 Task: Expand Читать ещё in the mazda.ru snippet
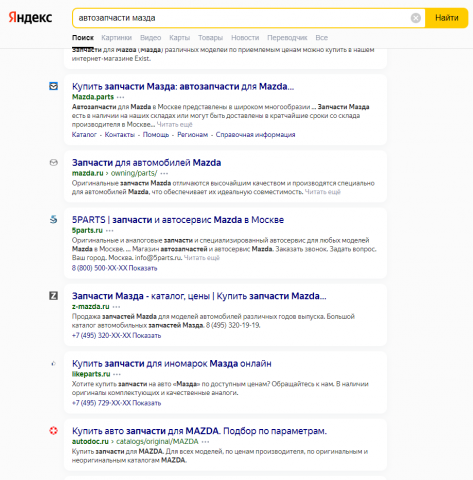[323, 192]
